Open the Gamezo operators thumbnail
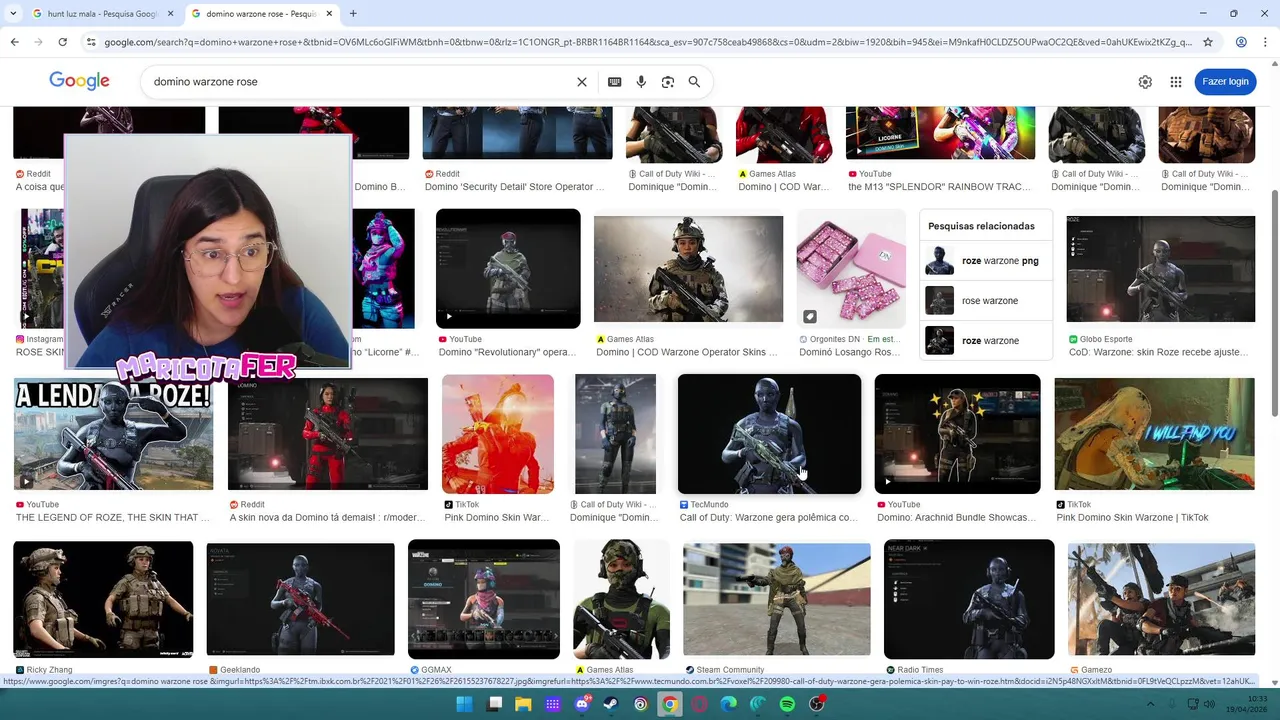Viewport: 1280px width, 720px height. click(x=1161, y=600)
